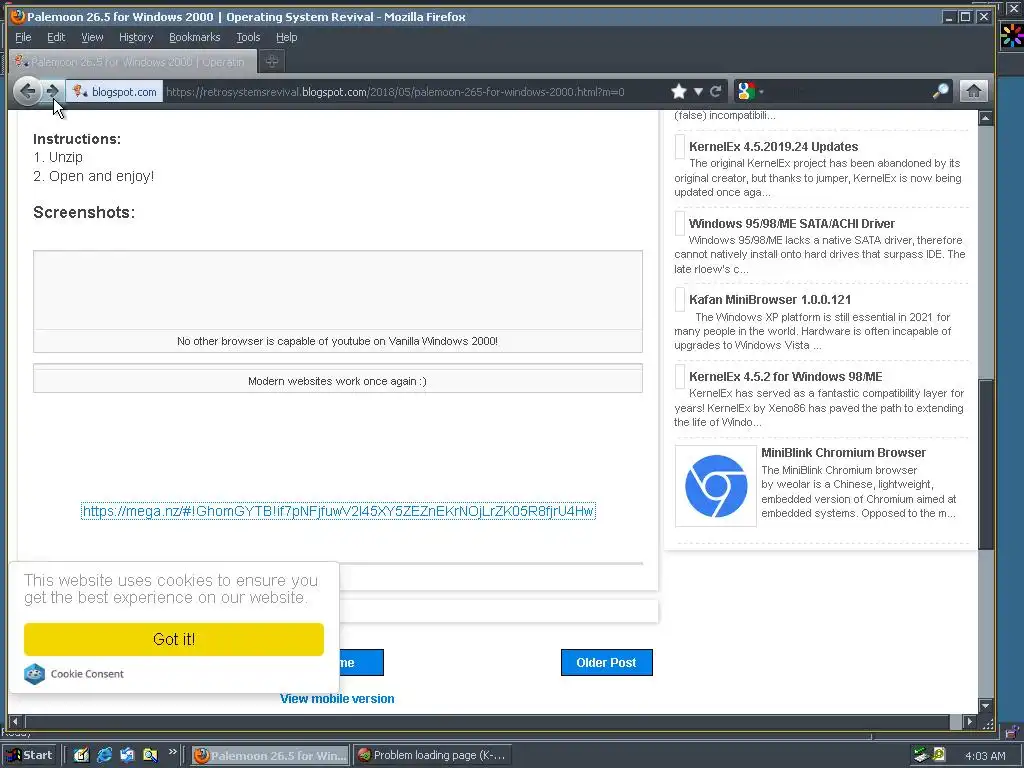Click the MiniBlink Chromium logo thumbnail
This screenshot has width=1024, height=768.
716,486
